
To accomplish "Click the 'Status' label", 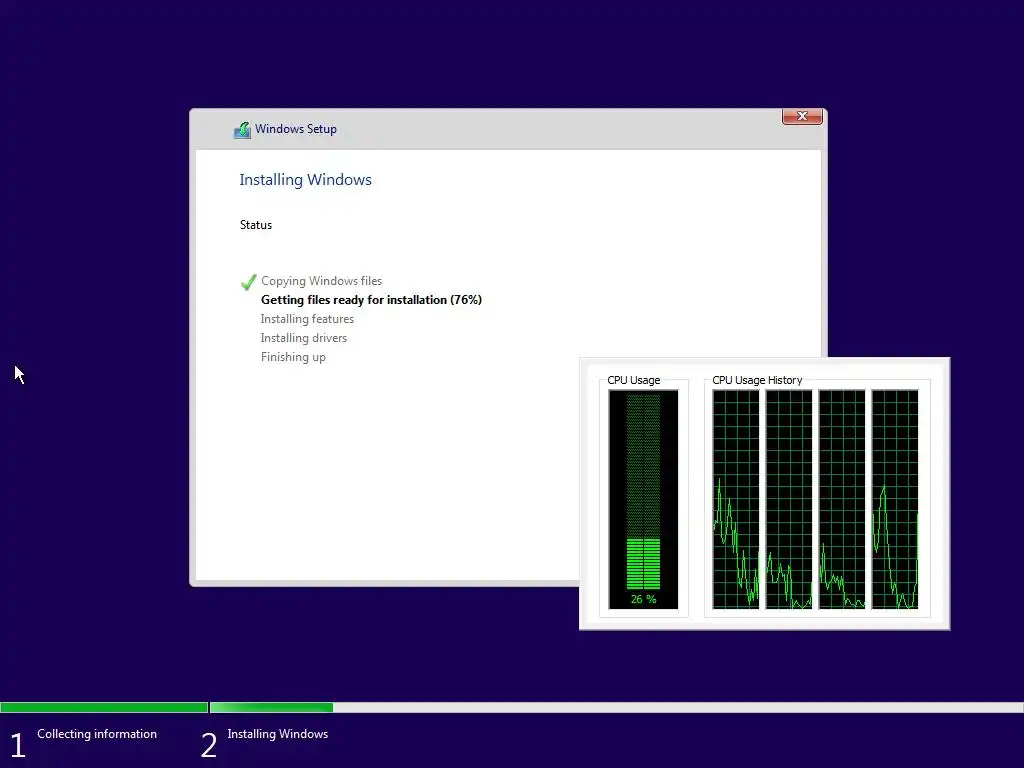I will click(256, 225).
